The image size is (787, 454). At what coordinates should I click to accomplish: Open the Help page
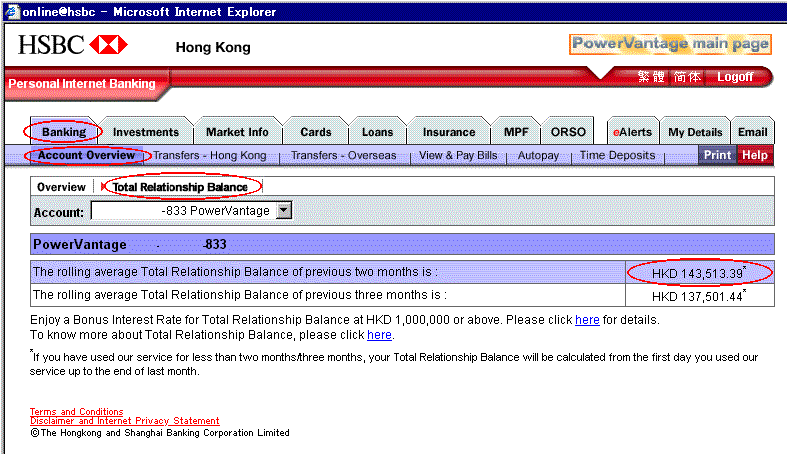coord(755,155)
